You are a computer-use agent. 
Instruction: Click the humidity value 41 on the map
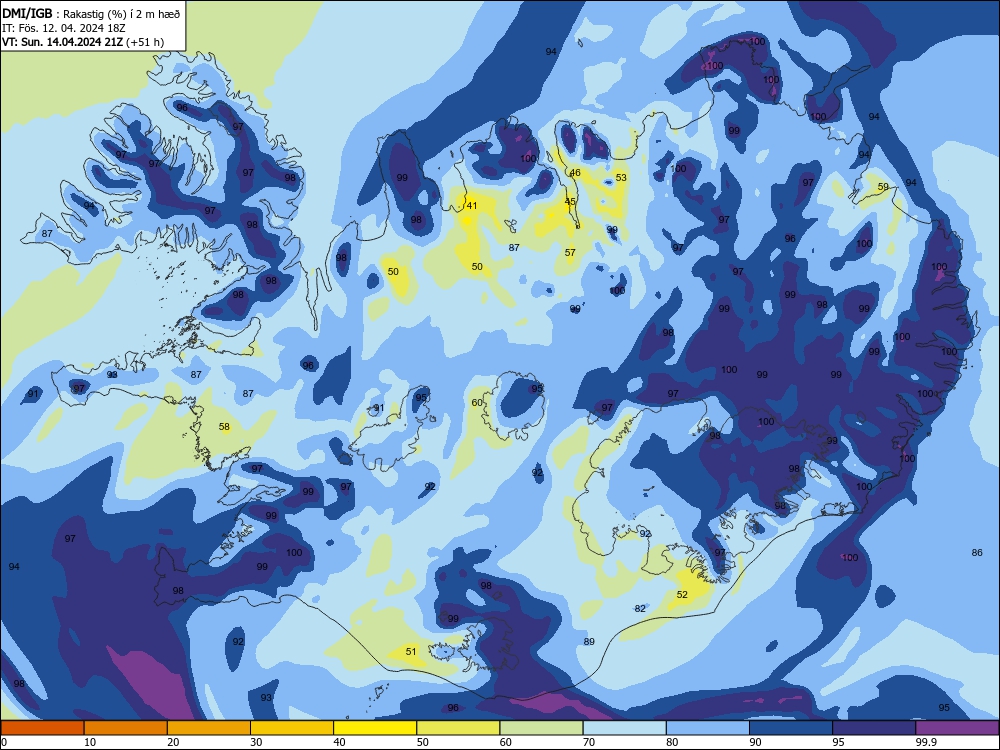472,205
